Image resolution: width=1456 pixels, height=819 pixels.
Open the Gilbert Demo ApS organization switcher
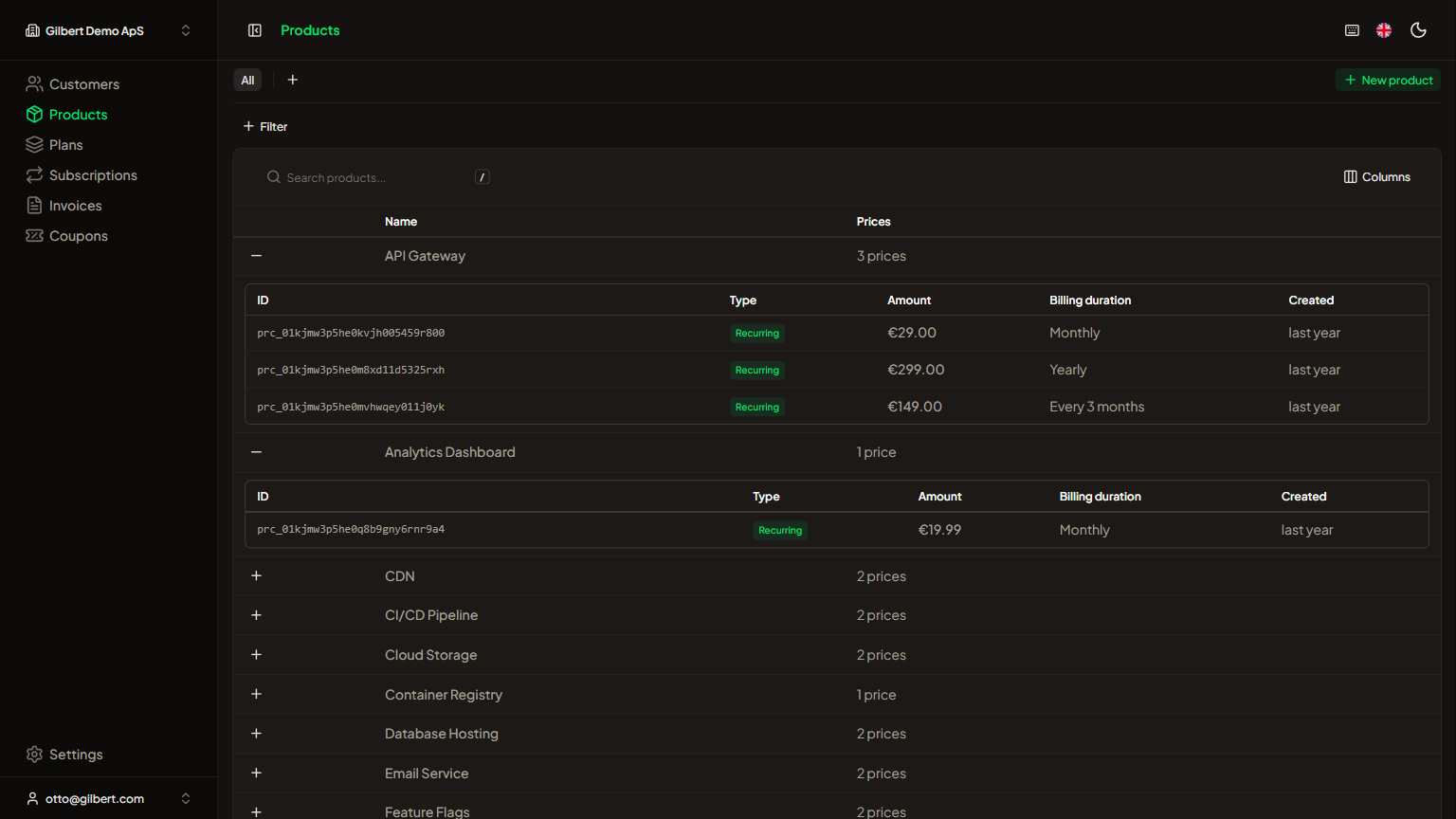pyautogui.click(x=108, y=30)
